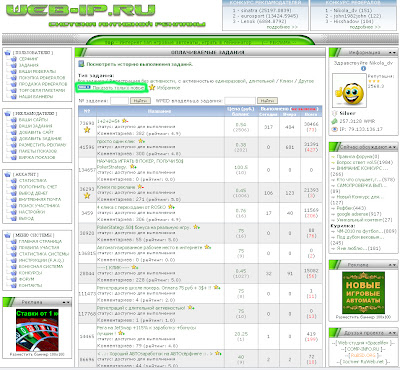Viewport: 400px width, 370px height.
Task: Click the icon beside ДОБАВИТЬ САЙТ
Action: click(14, 132)
